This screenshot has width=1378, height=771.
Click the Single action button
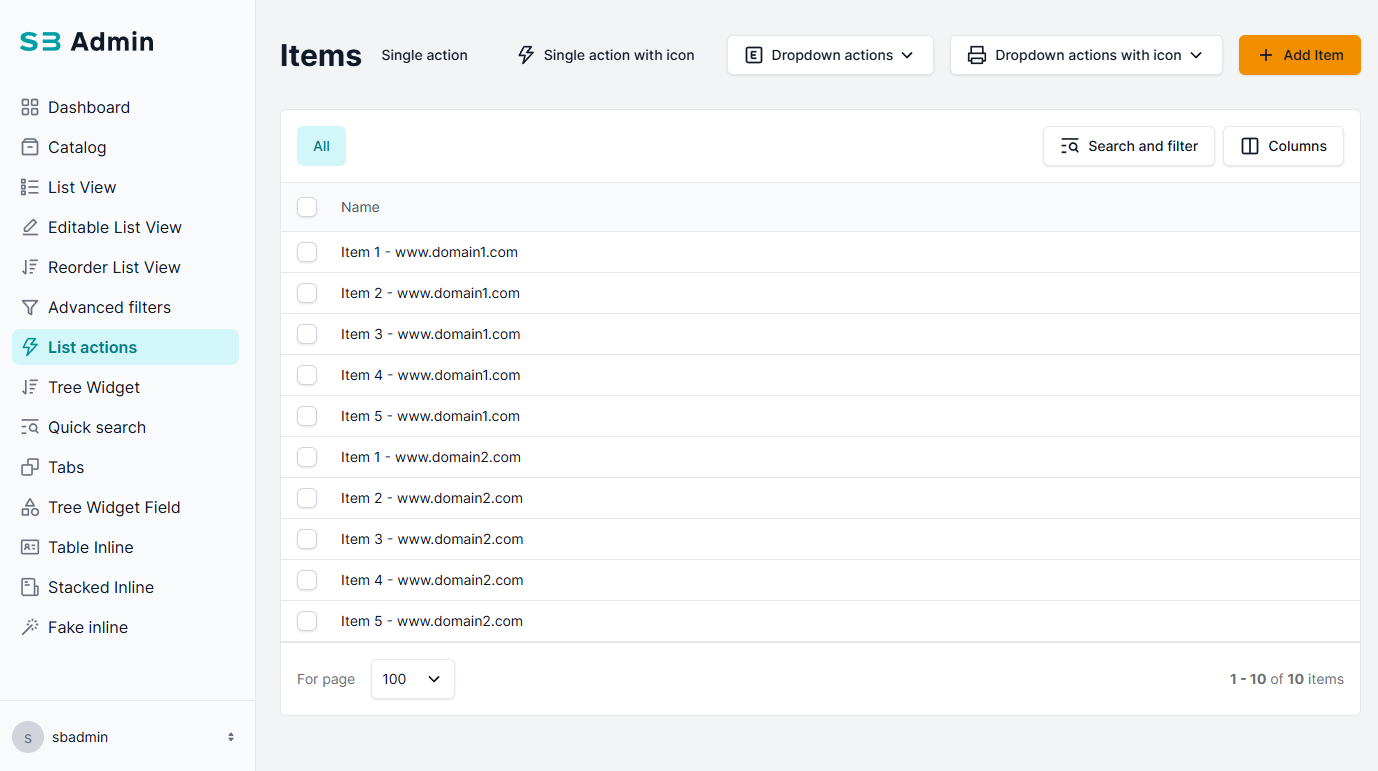tap(424, 55)
